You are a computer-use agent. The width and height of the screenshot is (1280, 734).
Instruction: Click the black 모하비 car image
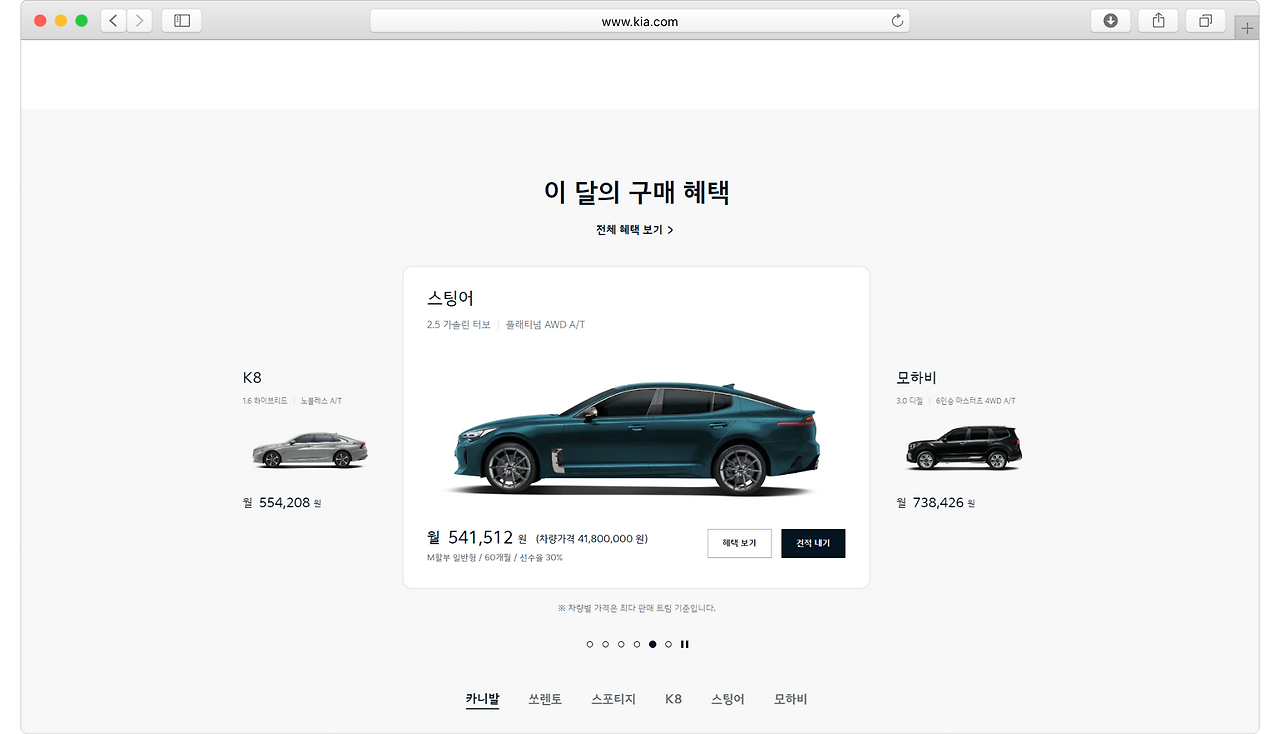point(964,448)
